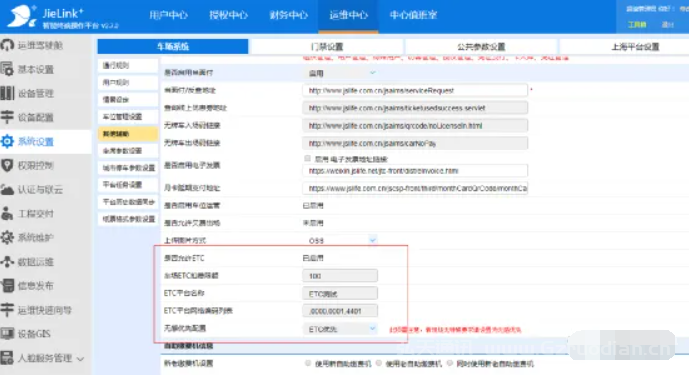
Task: Check the 启用 电子发票地址链接 checkbox
Action: pos(307,159)
